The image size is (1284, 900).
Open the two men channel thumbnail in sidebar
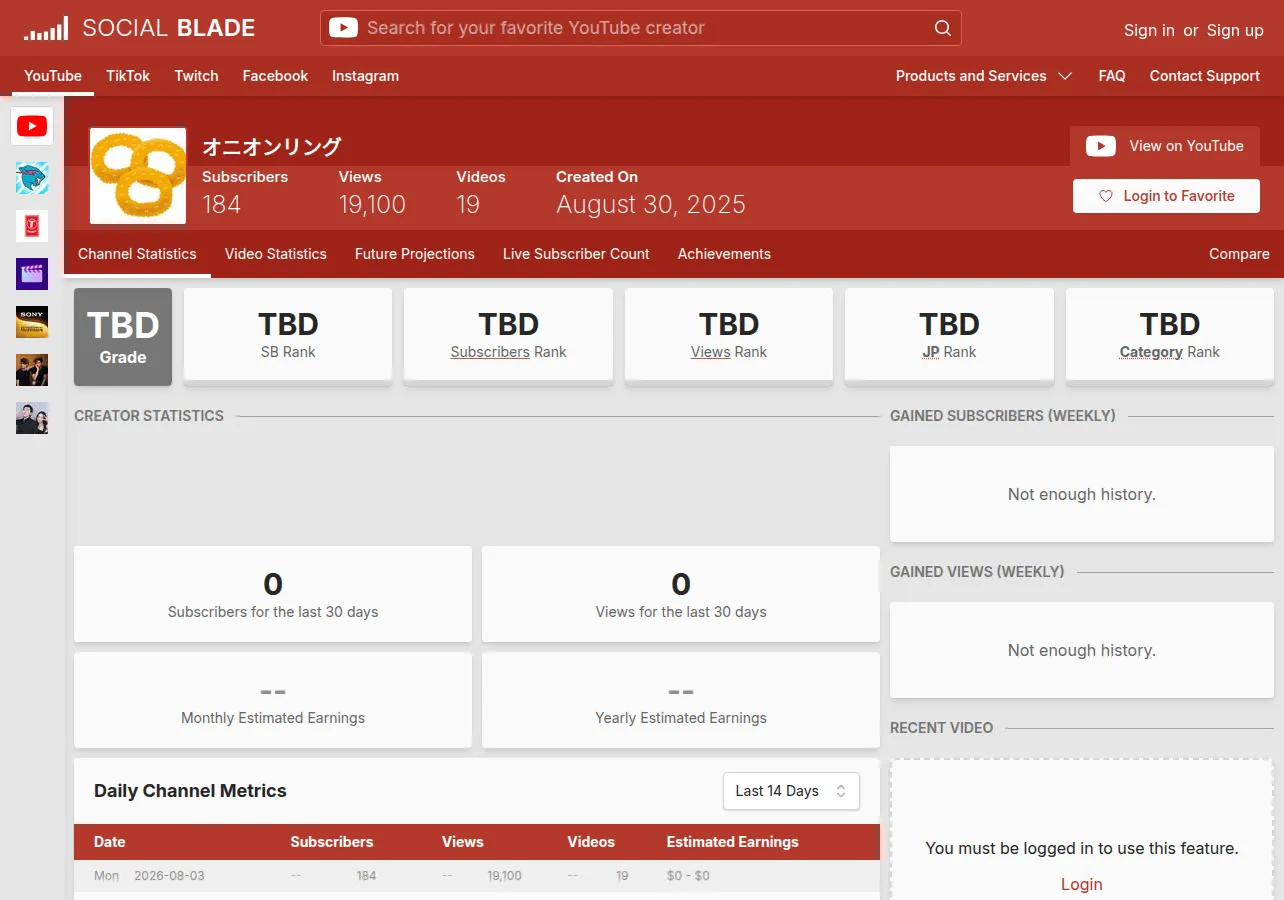point(32,370)
